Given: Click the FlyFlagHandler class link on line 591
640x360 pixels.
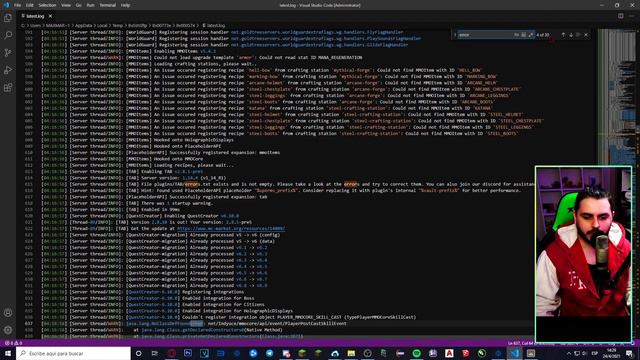Looking at the screenshot, I should click(317, 32).
